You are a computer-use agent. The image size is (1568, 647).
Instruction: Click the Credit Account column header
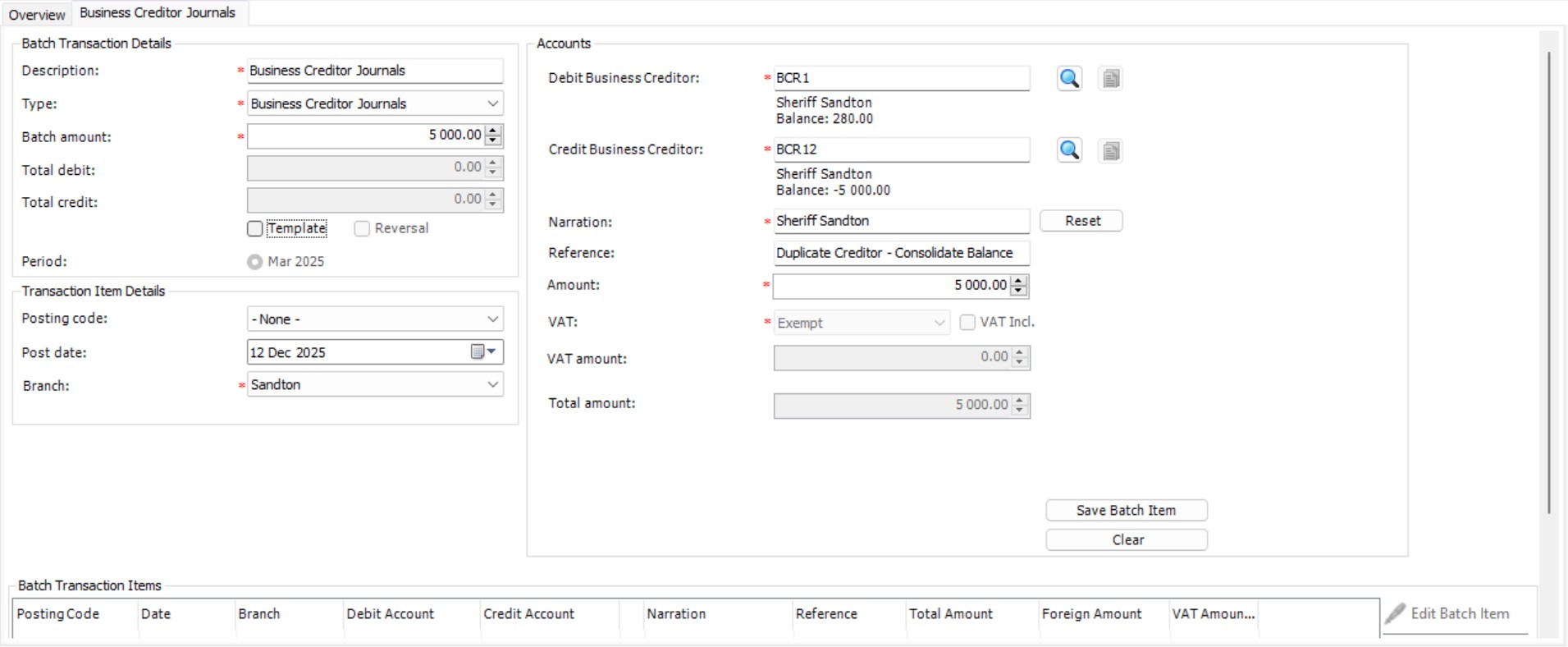tap(550, 614)
